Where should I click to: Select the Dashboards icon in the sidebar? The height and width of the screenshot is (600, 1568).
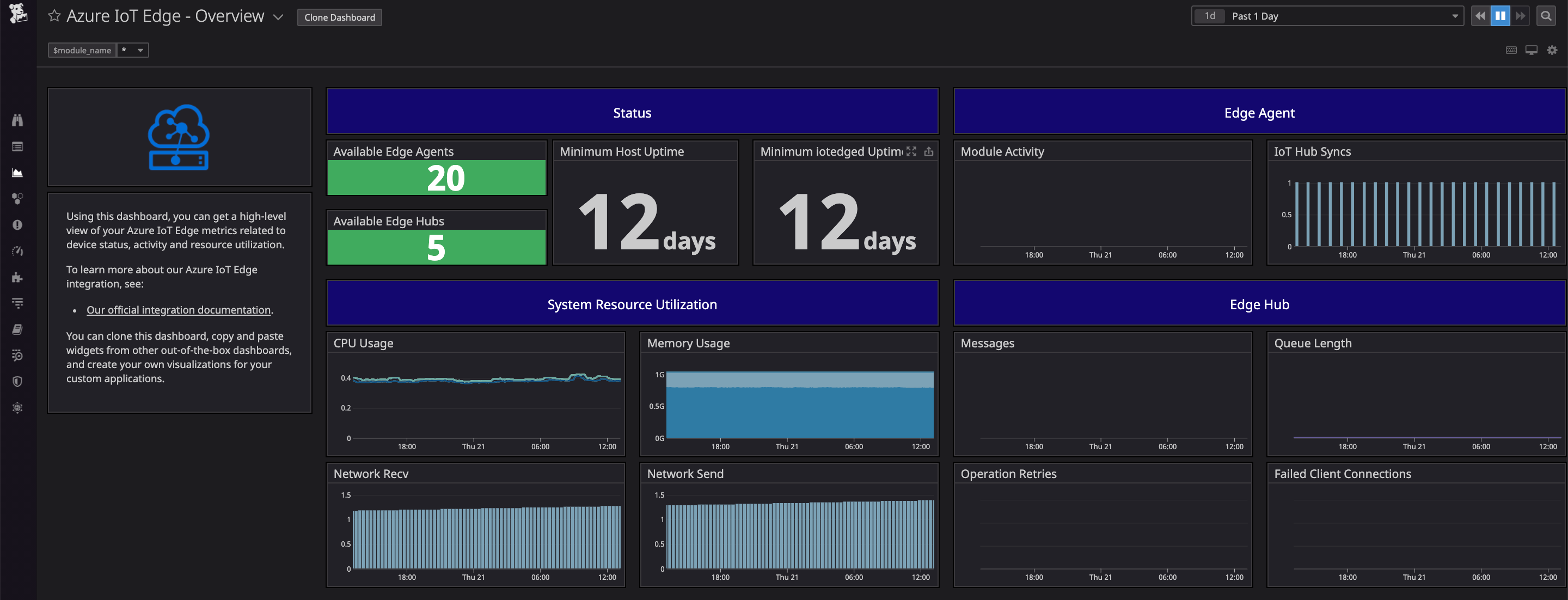[17, 172]
